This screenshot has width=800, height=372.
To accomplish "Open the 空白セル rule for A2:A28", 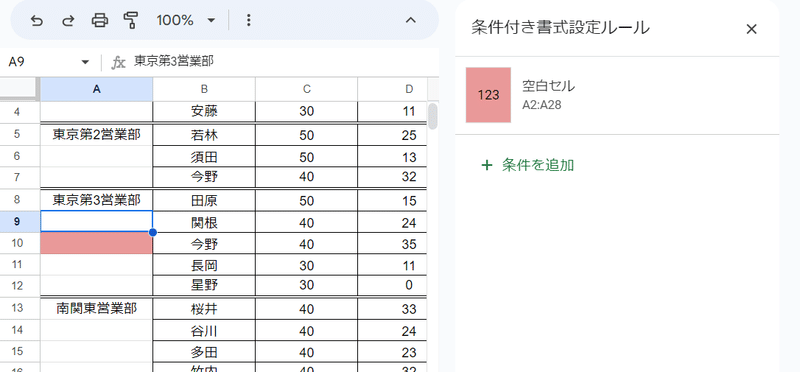I will pyautogui.click(x=617, y=95).
